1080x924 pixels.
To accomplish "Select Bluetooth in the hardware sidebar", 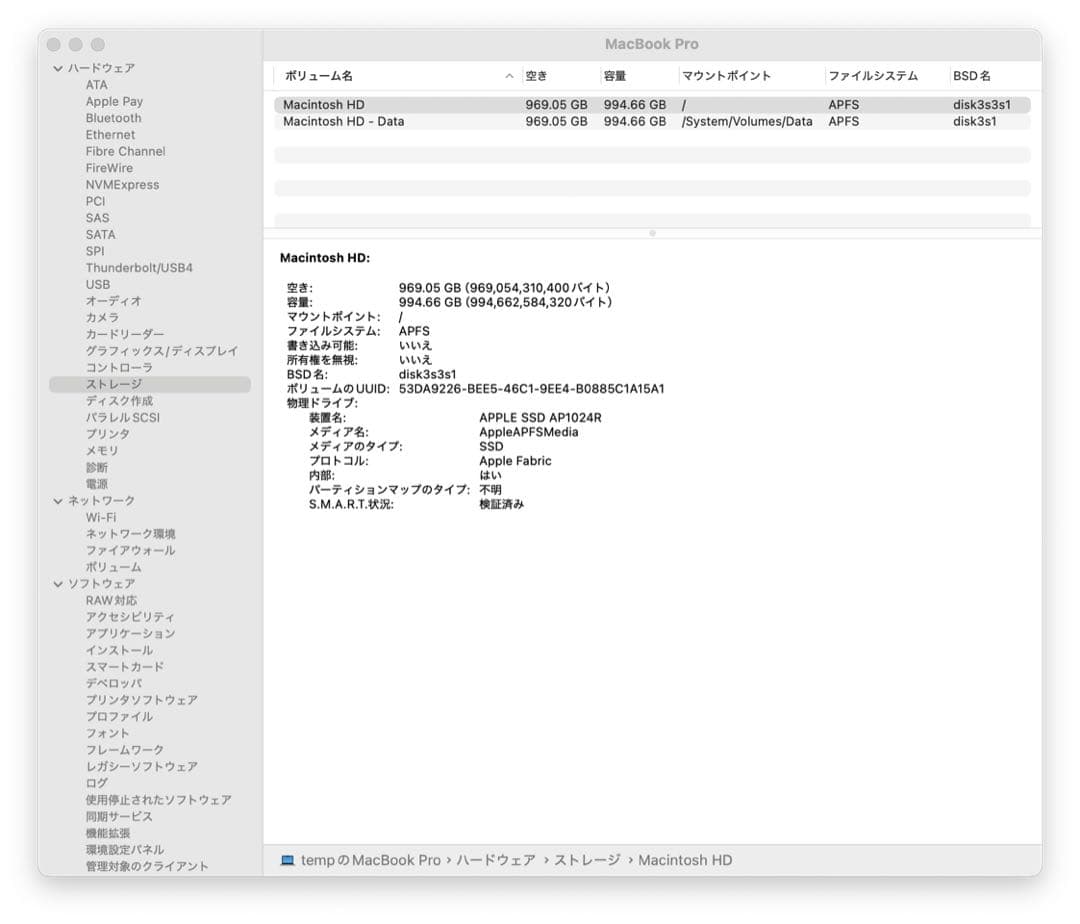I will click(x=112, y=118).
